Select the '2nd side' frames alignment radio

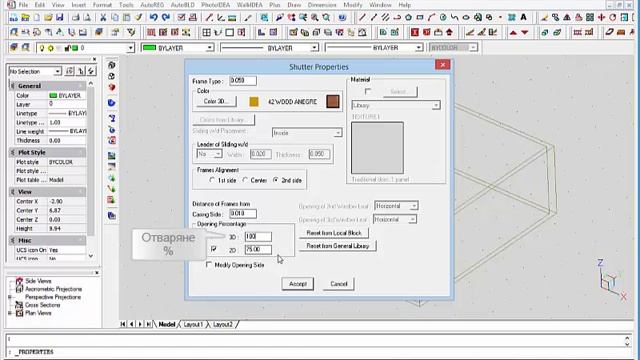pos(276,180)
